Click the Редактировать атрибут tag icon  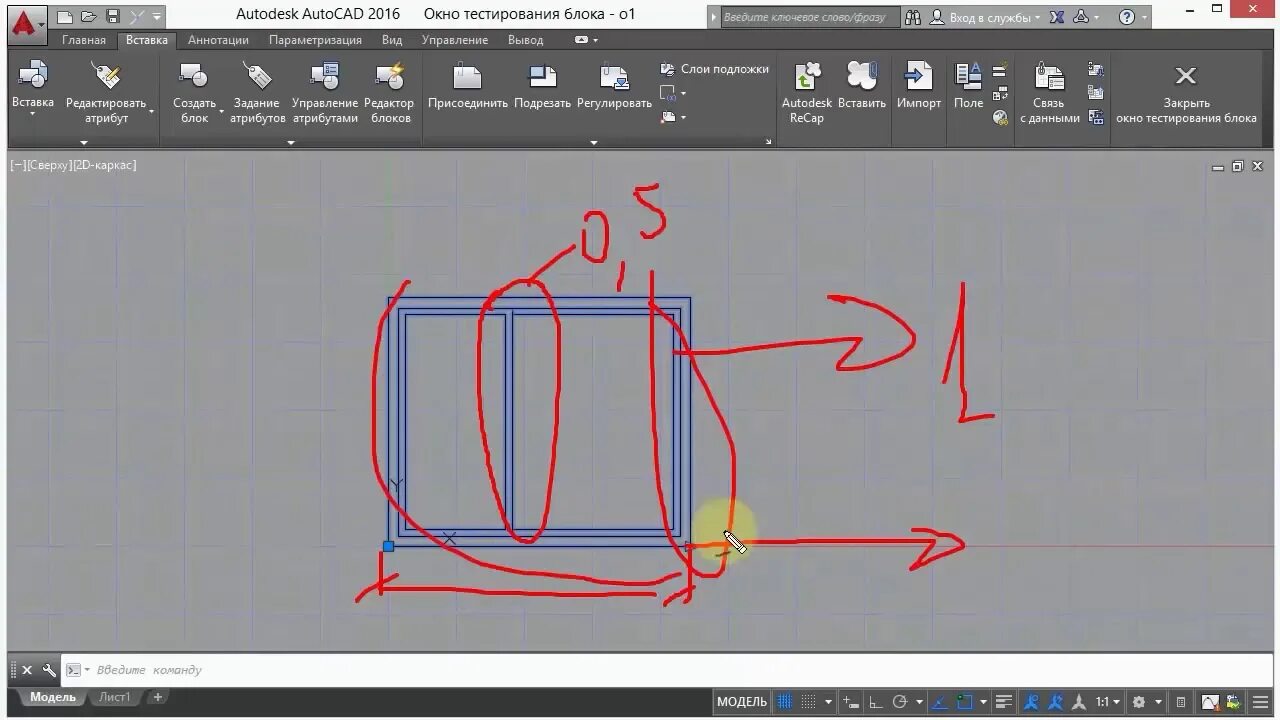point(106,76)
